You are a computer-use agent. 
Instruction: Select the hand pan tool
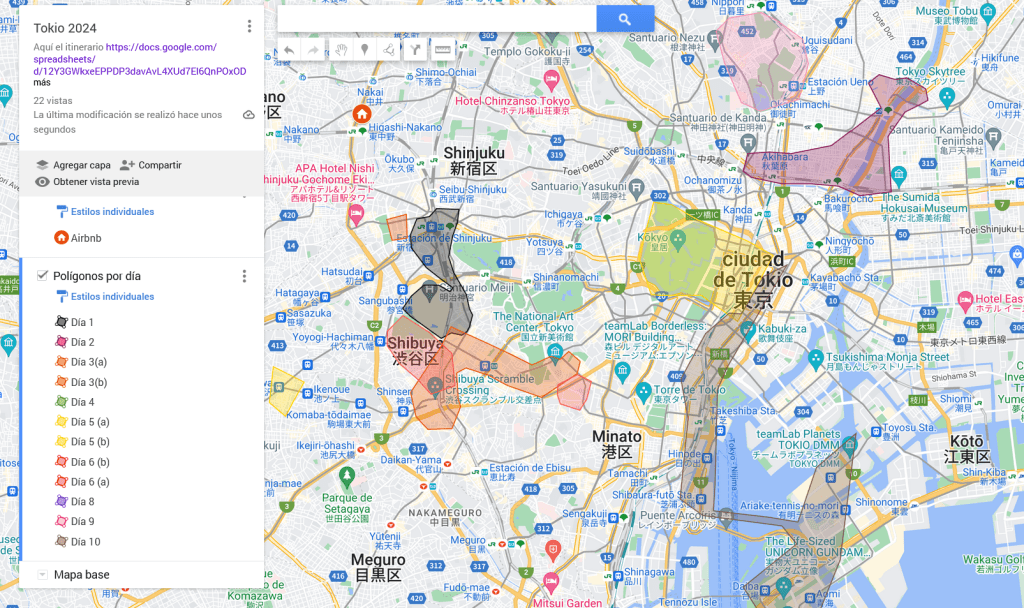(x=340, y=49)
